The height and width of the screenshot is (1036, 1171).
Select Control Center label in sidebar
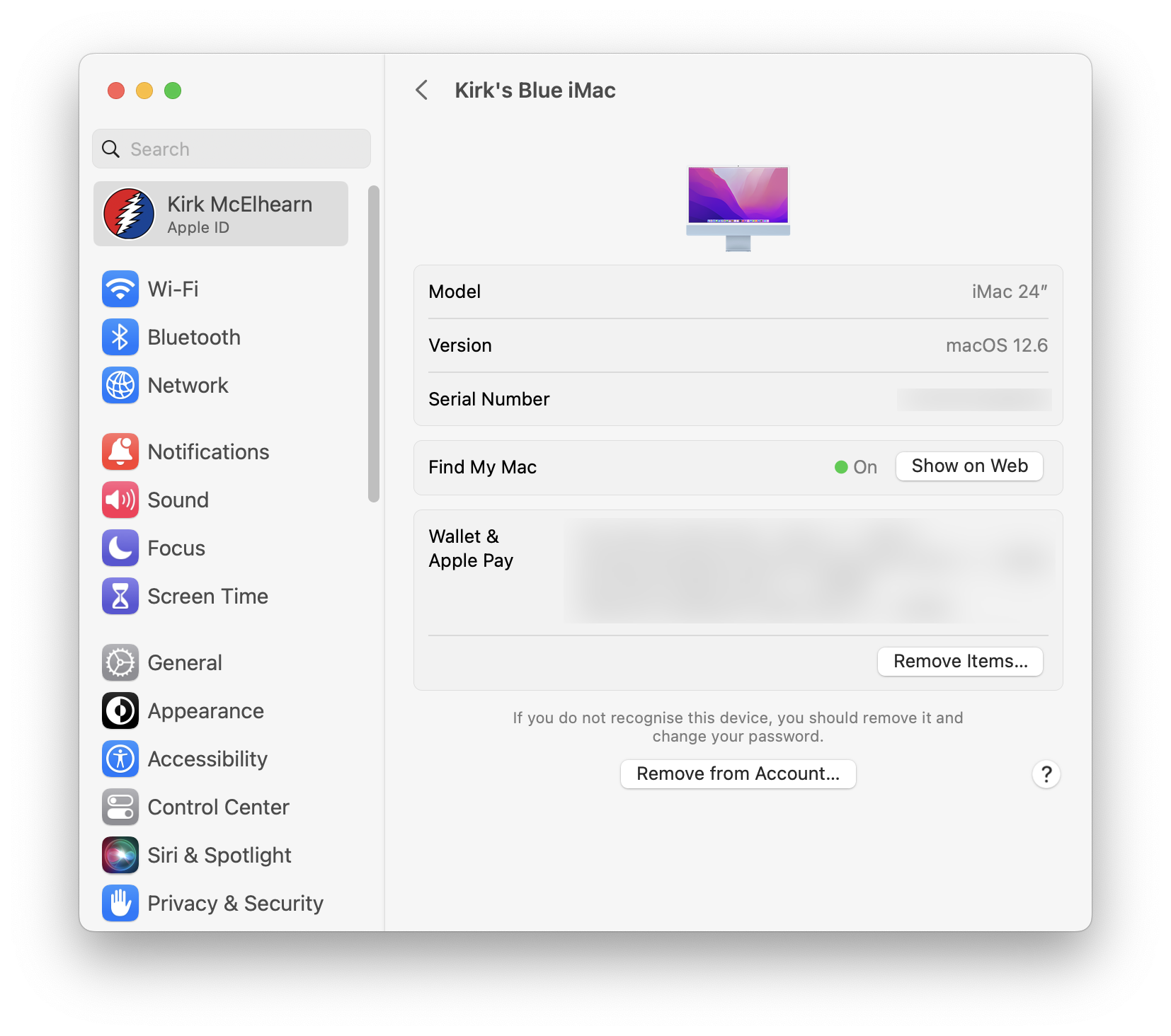click(x=218, y=807)
